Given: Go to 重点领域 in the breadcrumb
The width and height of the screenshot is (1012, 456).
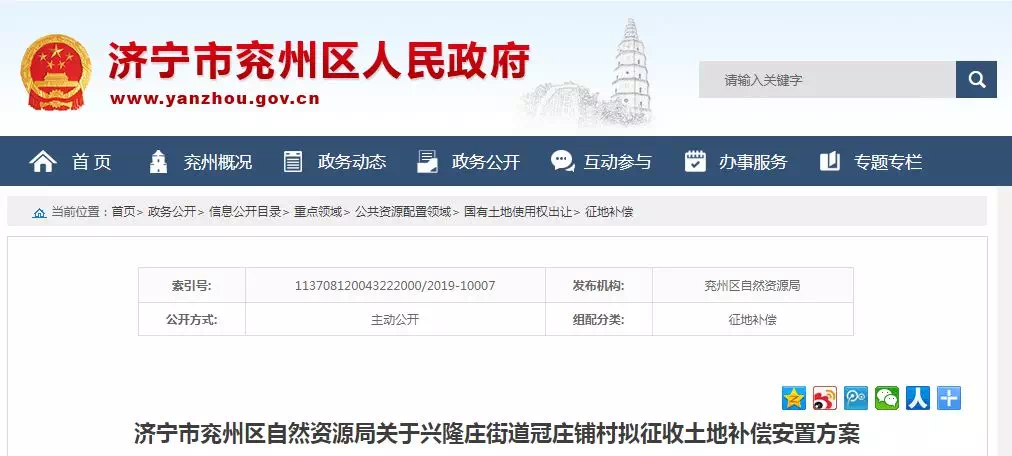Looking at the screenshot, I should pos(318,212).
